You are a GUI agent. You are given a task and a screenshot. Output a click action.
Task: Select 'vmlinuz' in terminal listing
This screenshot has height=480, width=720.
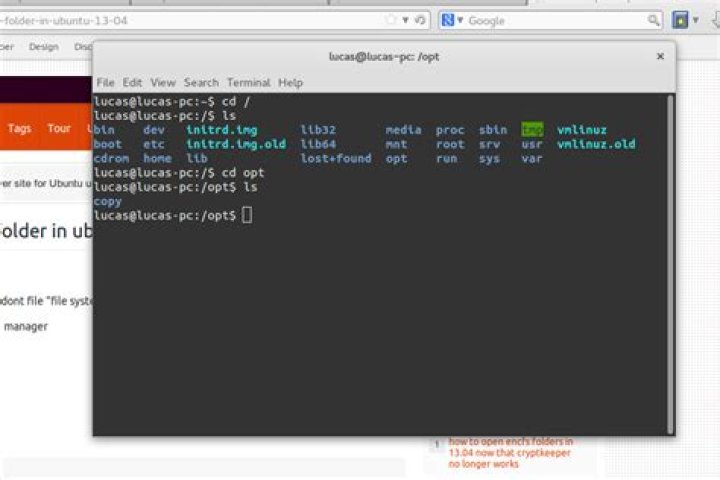tap(582, 130)
